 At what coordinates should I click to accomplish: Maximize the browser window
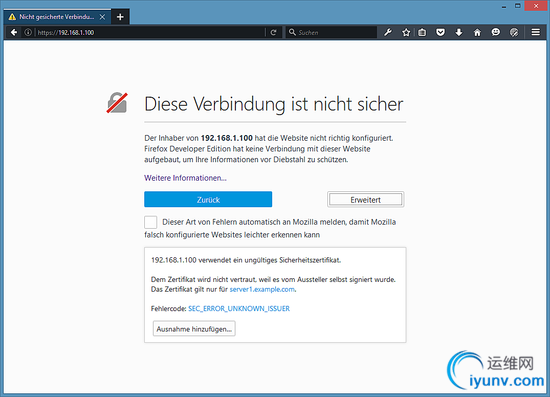point(518,6)
